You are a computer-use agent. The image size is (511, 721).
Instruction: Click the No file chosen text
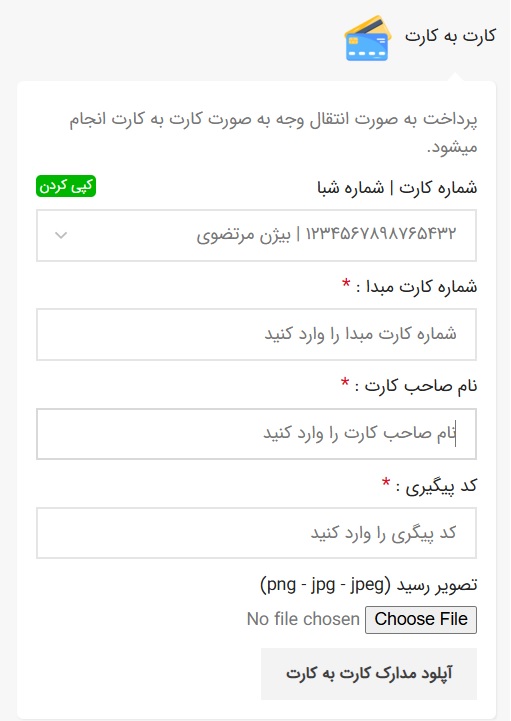303,619
